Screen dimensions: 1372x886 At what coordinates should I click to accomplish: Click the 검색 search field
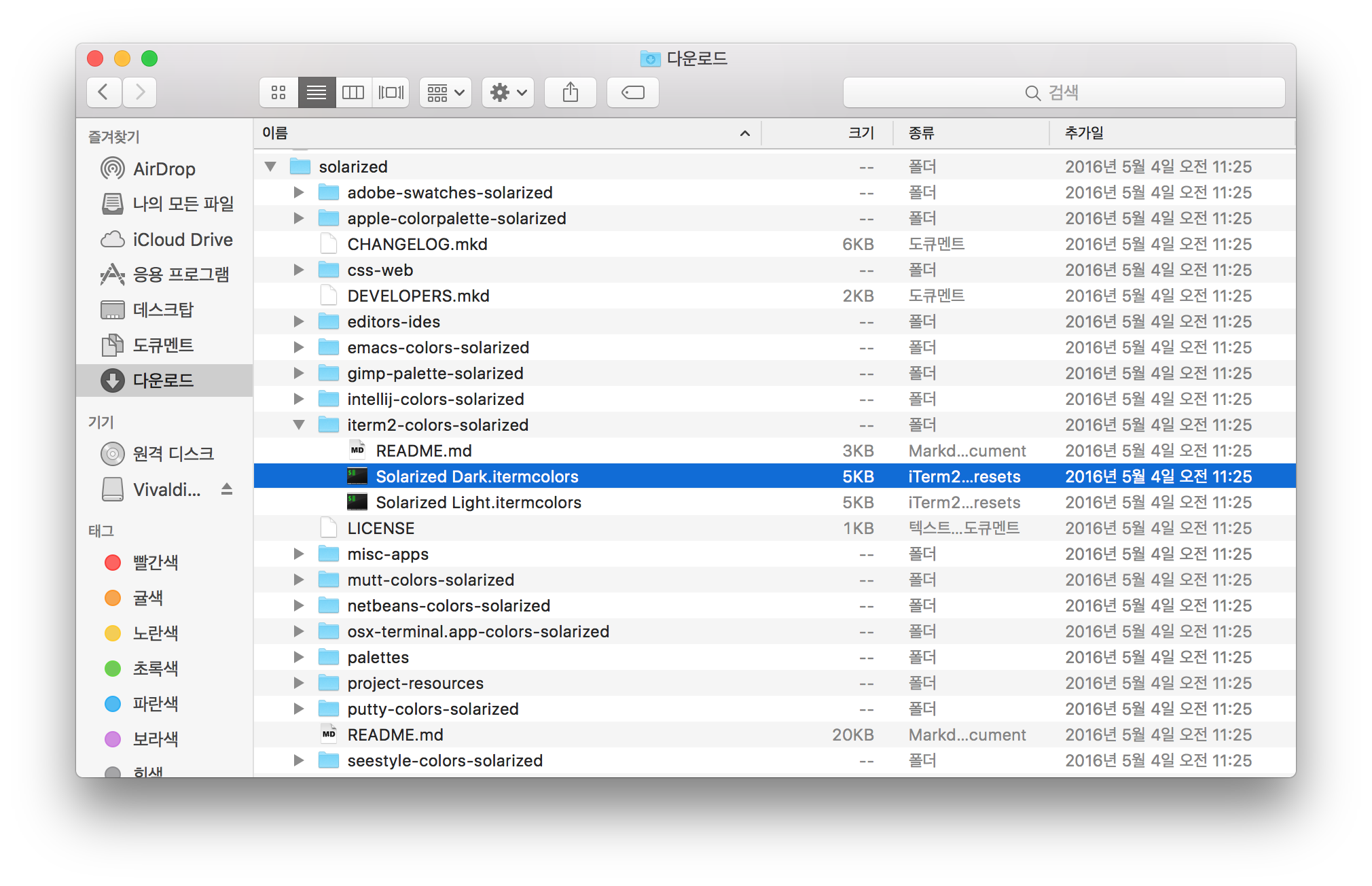click(1063, 92)
